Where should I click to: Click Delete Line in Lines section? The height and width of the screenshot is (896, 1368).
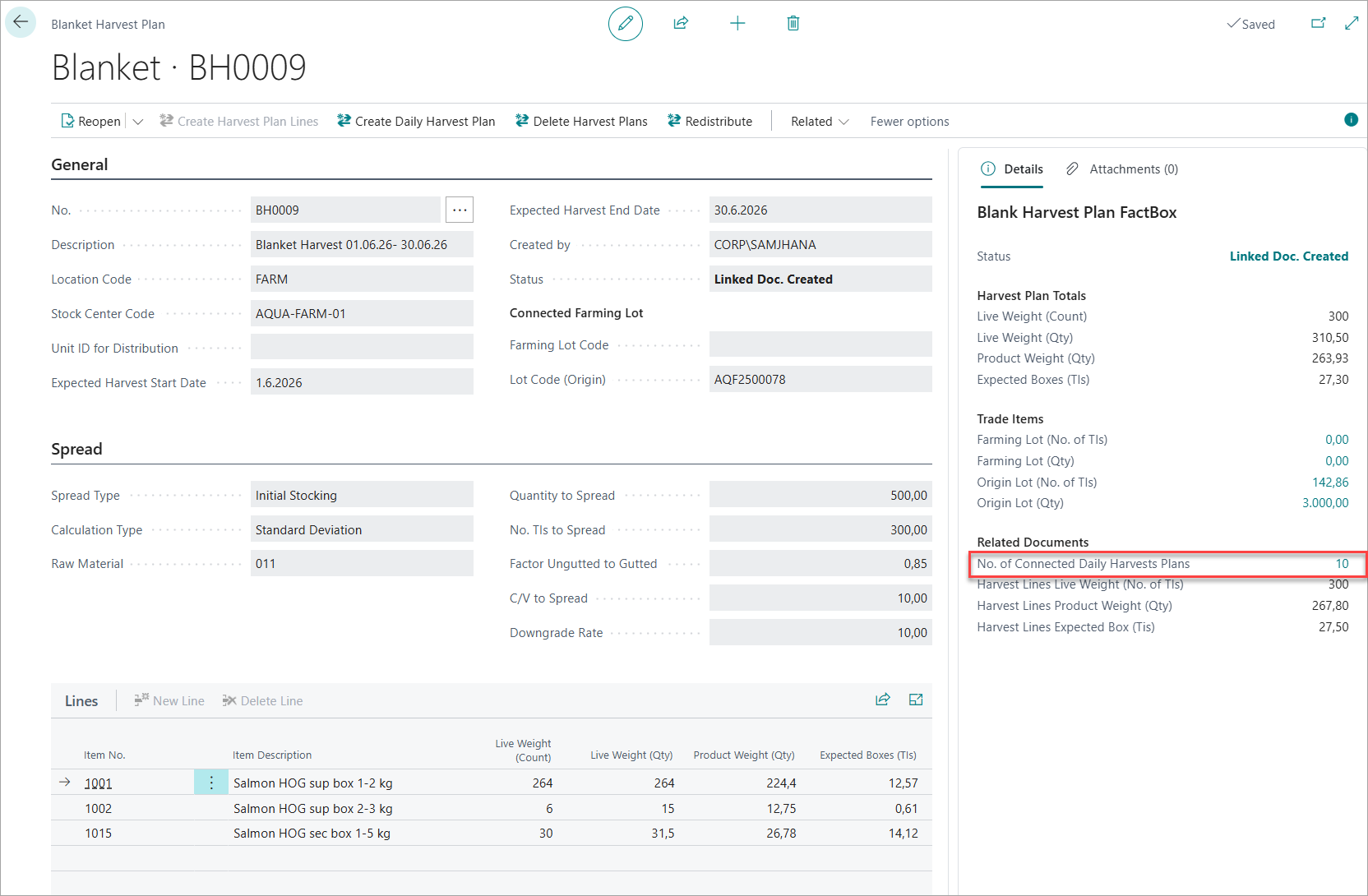pyautogui.click(x=262, y=700)
